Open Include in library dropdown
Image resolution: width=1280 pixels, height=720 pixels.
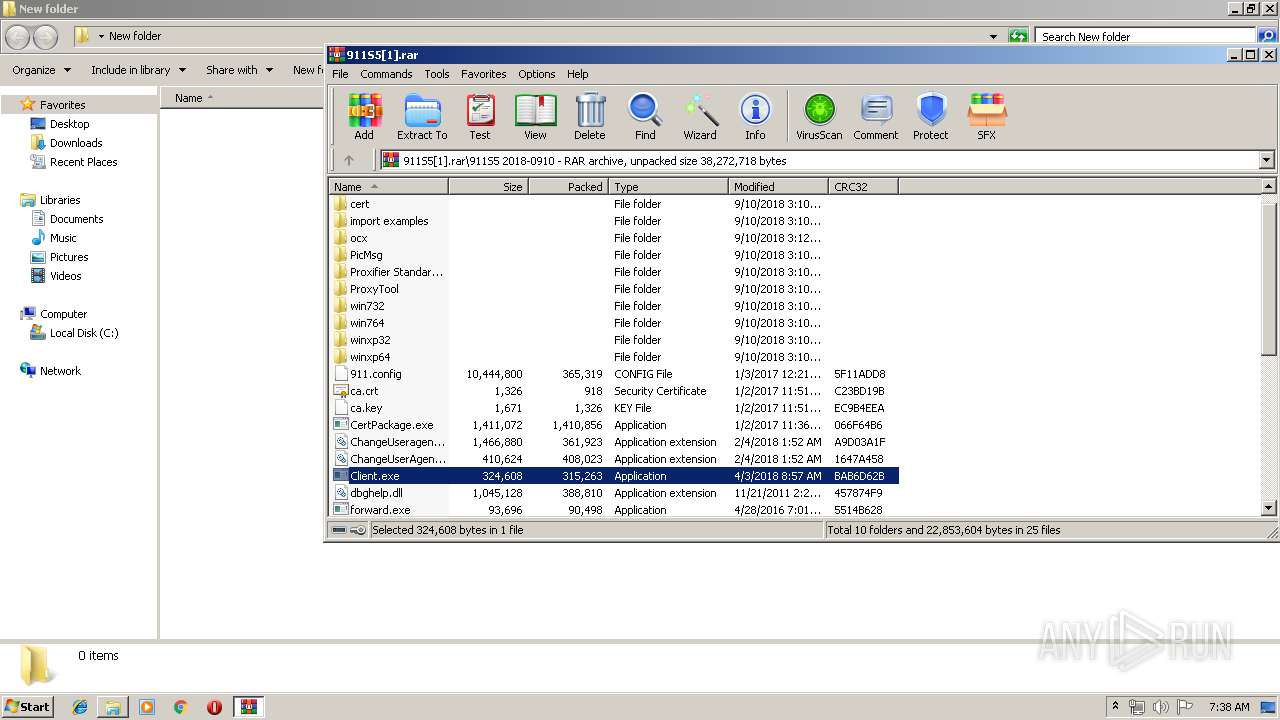(138, 70)
